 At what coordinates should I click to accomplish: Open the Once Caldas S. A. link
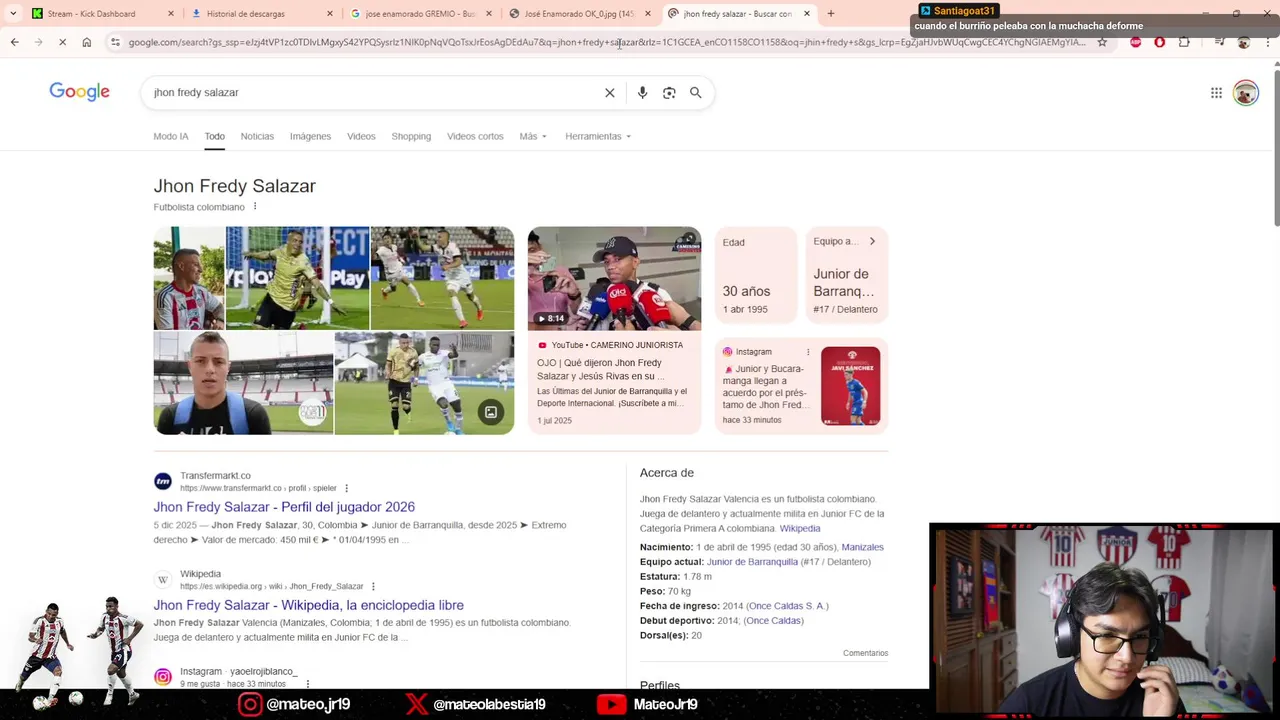(787, 606)
